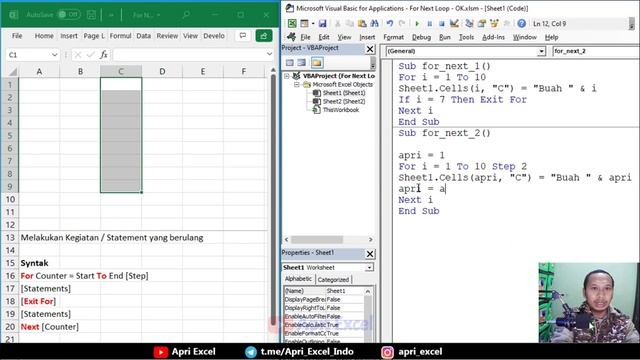640x360 pixels.
Task: Click the Copy icon in VBA toolbar
Action: point(349,24)
